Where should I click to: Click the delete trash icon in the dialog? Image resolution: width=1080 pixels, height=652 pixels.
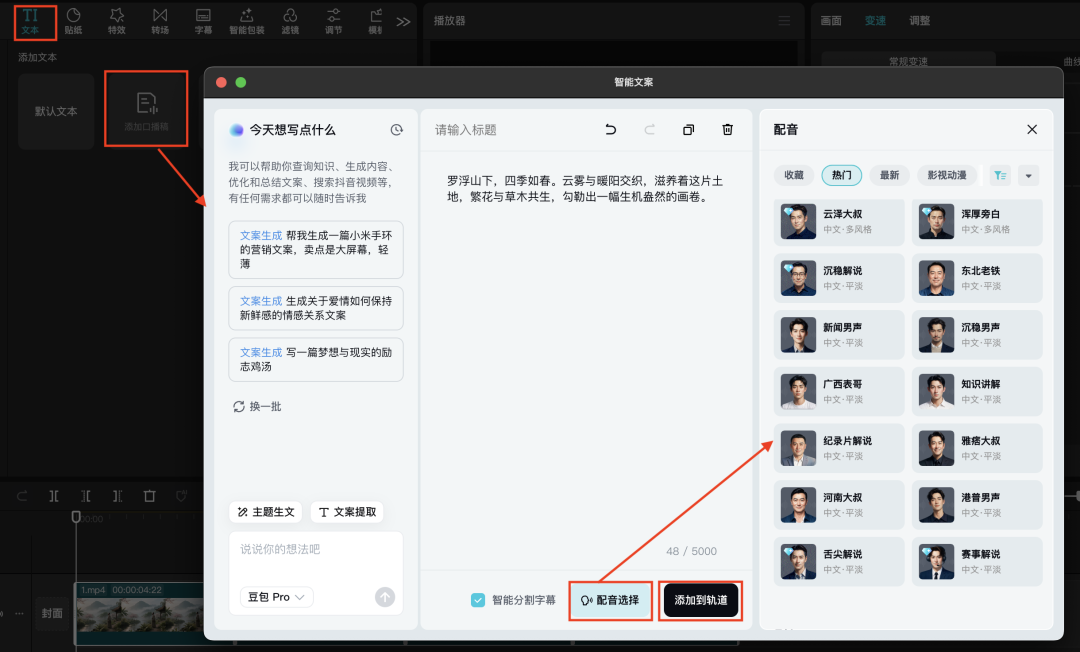727,129
